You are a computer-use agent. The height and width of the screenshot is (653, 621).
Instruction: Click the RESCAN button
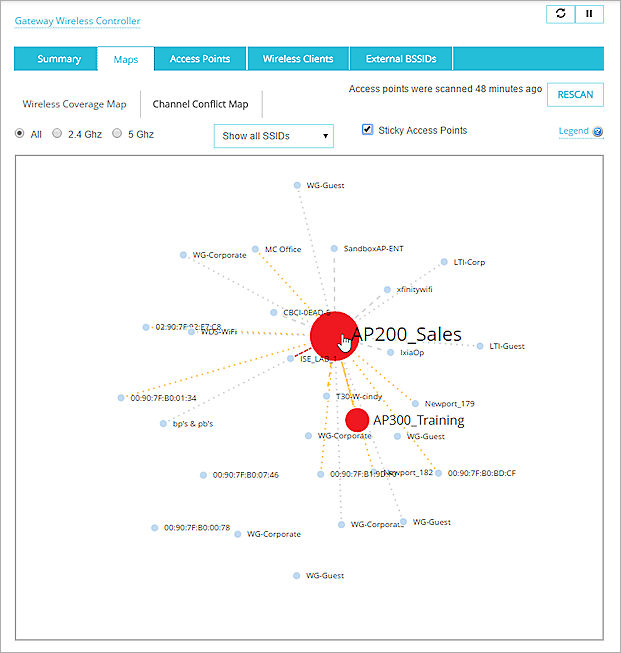575,95
